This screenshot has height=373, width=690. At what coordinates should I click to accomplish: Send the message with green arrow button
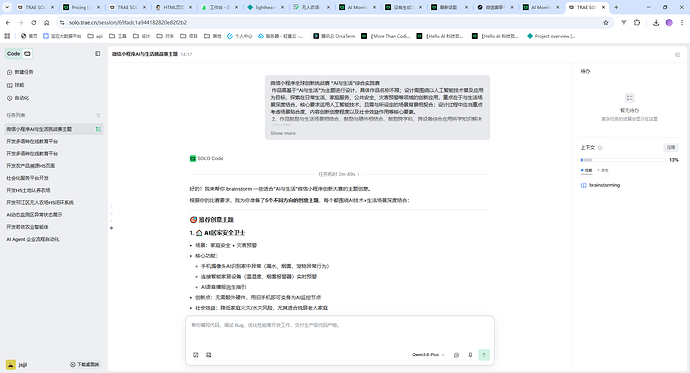click(x=484, y=355)
